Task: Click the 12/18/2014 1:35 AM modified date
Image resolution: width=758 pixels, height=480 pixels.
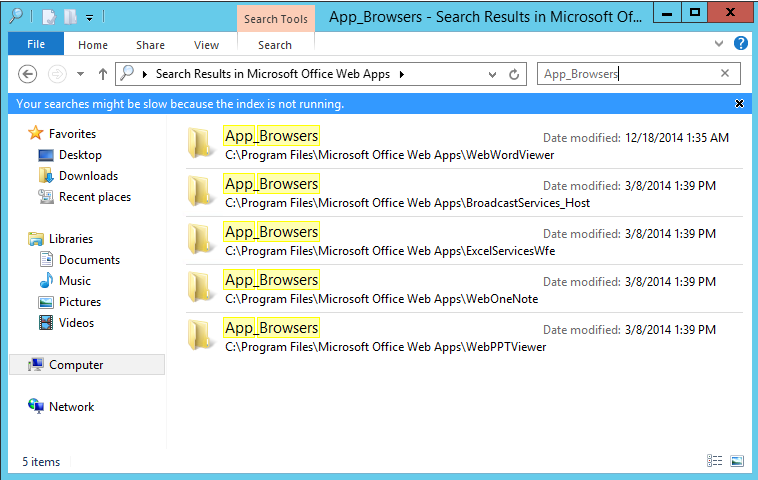Action: click(x=677, y=138)
